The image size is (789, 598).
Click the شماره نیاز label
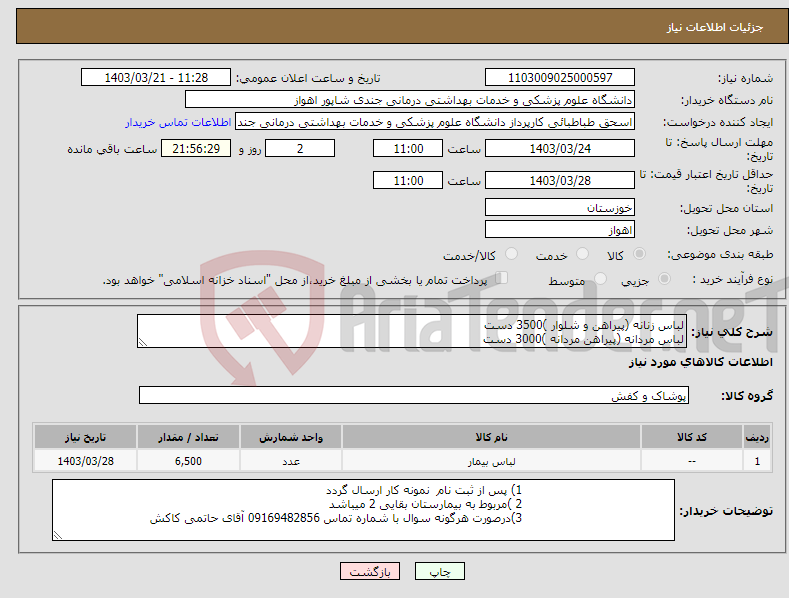pyautogui.click(x=745, y=78)
